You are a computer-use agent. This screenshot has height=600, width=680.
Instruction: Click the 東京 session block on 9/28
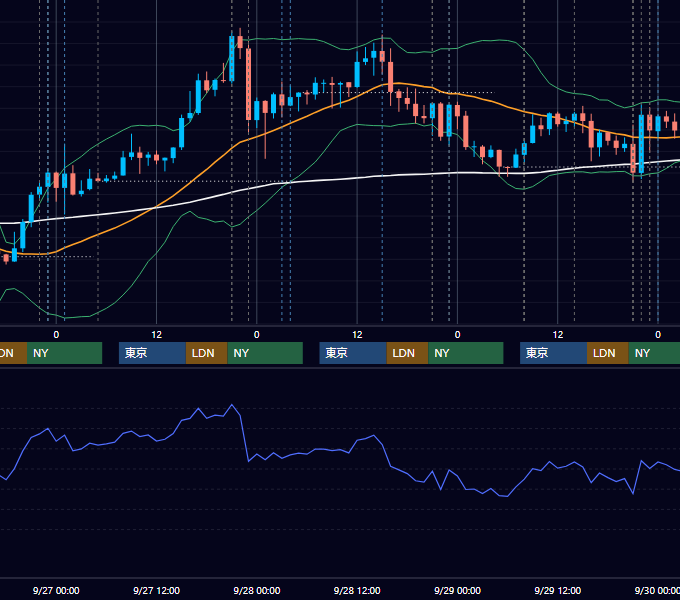click(x=353, y=353)
